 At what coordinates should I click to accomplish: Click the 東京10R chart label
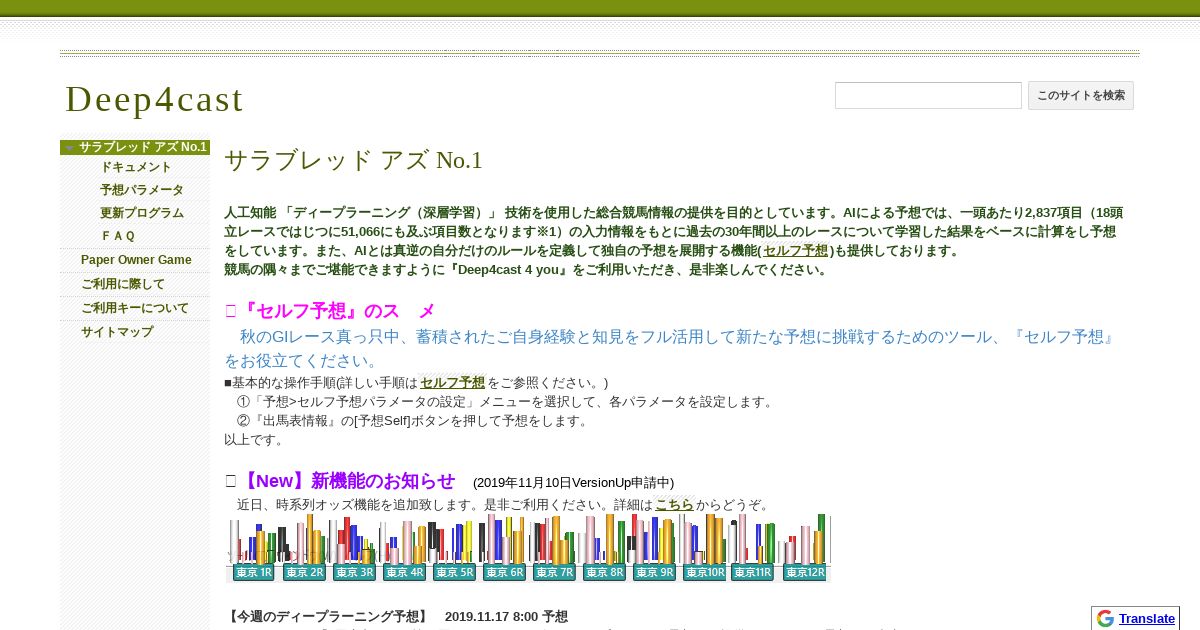click(703, 572)
